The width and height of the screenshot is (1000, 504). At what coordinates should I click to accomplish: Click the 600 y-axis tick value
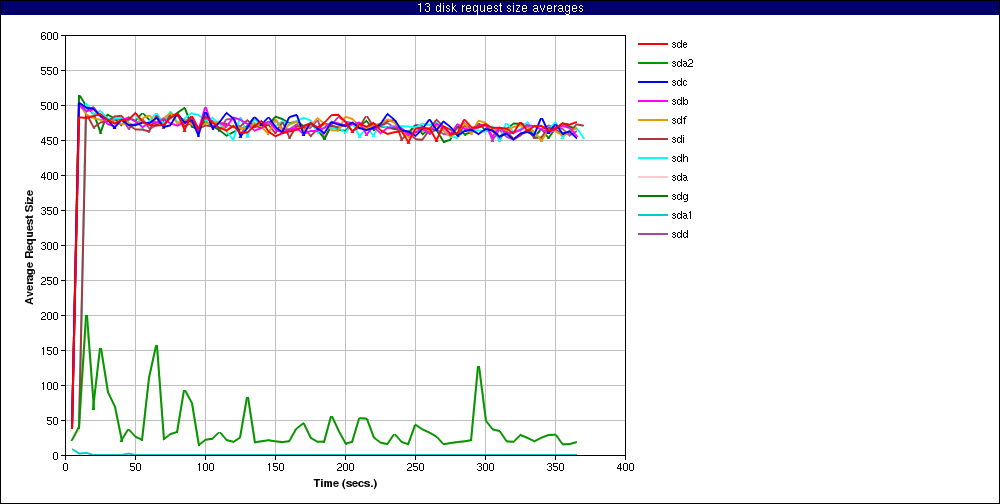pyautogui.click(x=50, y=36)
